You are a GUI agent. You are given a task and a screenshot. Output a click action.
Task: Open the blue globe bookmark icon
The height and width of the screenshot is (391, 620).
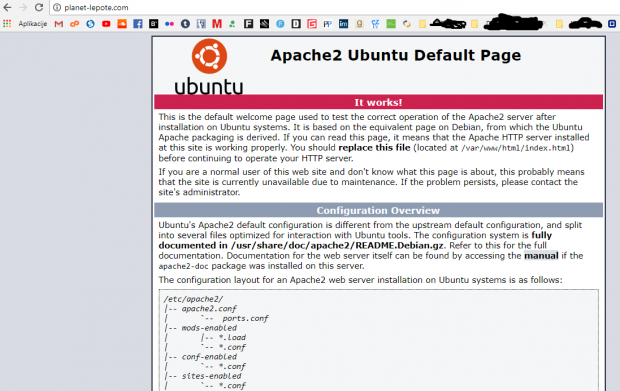click(90, 24)
